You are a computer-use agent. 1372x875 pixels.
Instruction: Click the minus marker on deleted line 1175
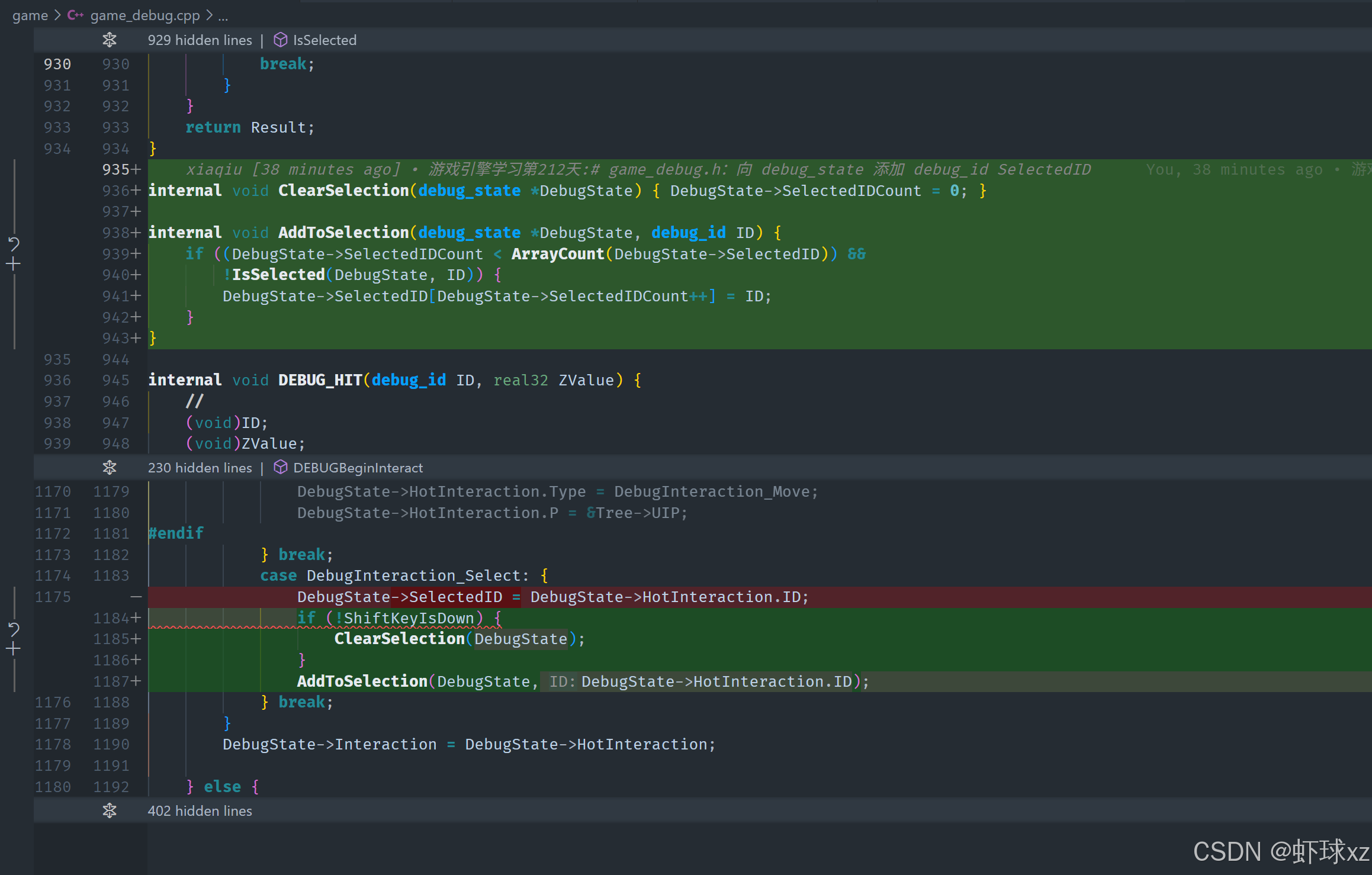[x=136, y=597]
